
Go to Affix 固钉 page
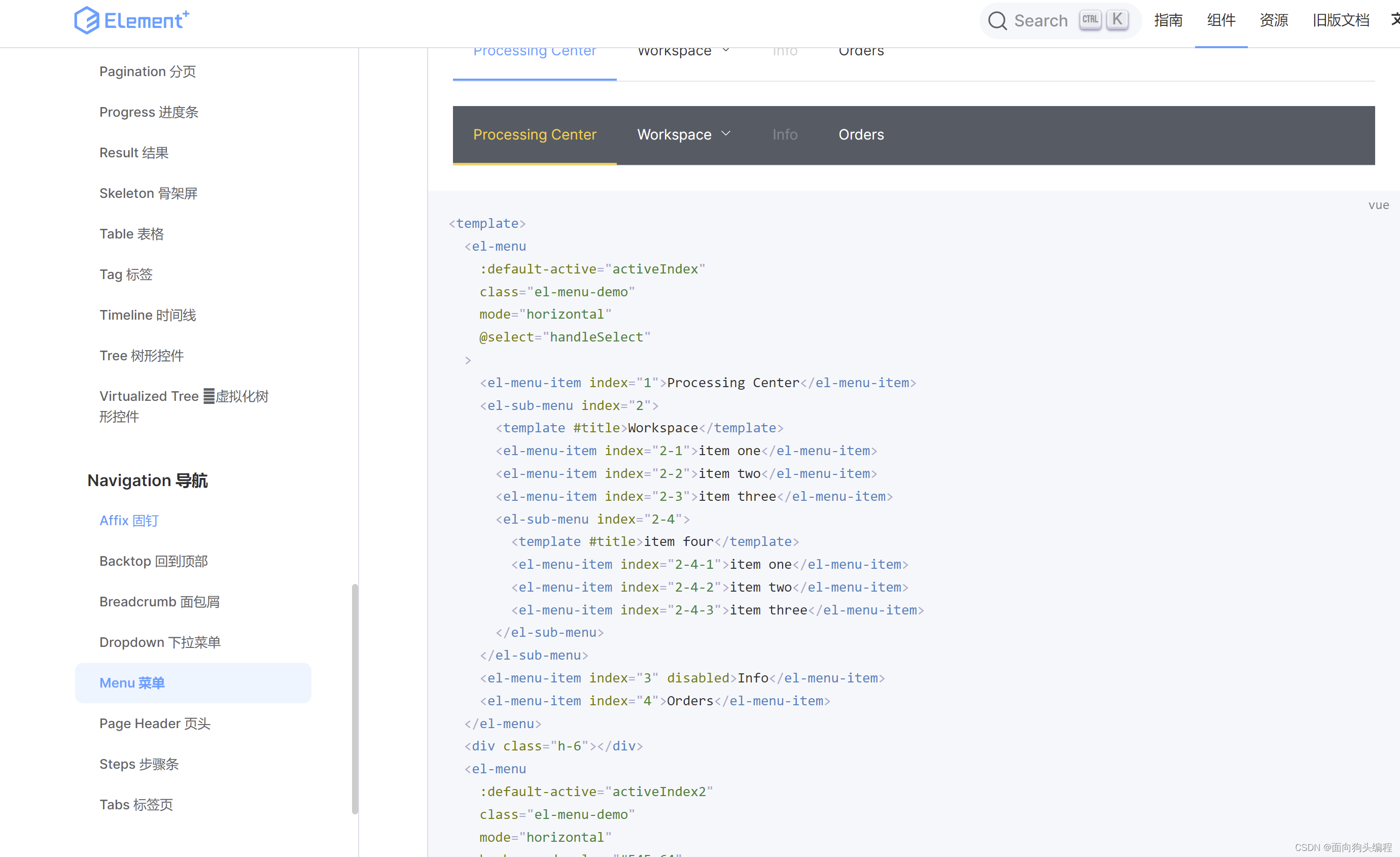click(x=129, y=521)
